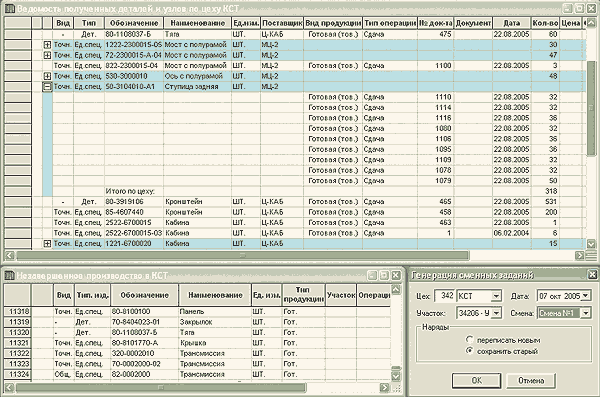Click Наименование column header in Ведомость

tap(197, 23)
